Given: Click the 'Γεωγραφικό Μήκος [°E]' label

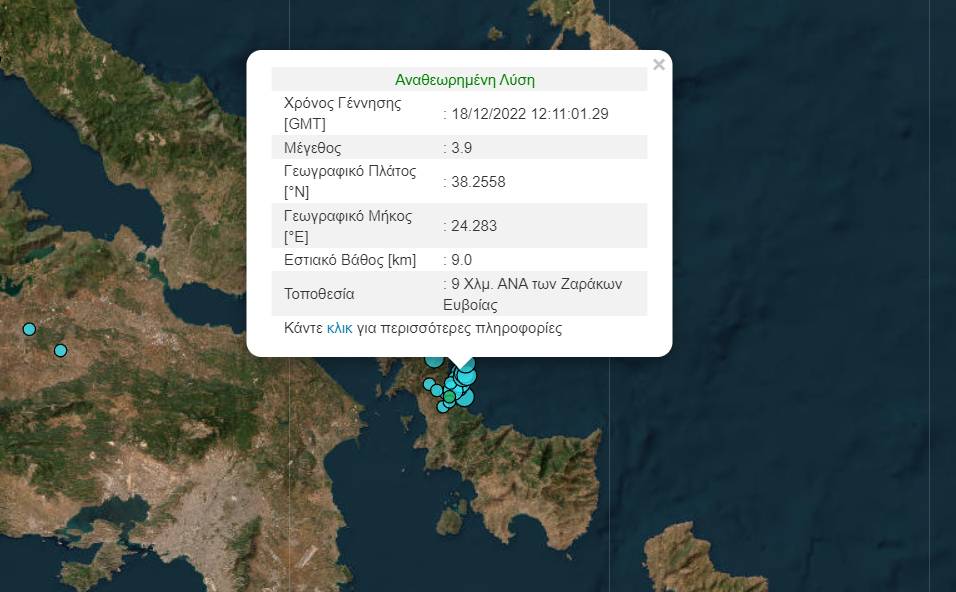Looking at the screenshot, I should coord(348,226).
